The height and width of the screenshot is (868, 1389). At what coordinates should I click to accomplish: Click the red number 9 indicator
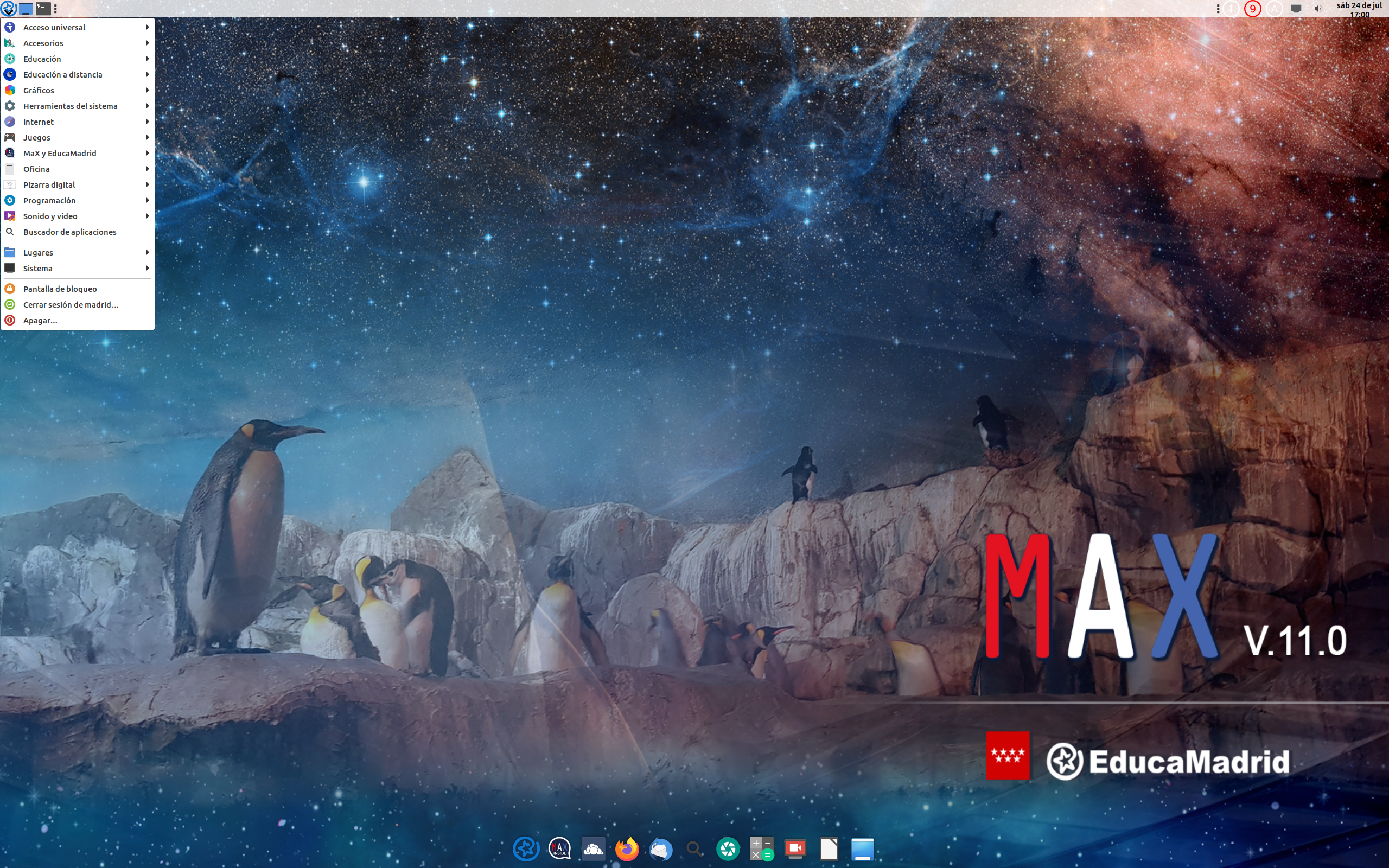(x=1252, y=9)
